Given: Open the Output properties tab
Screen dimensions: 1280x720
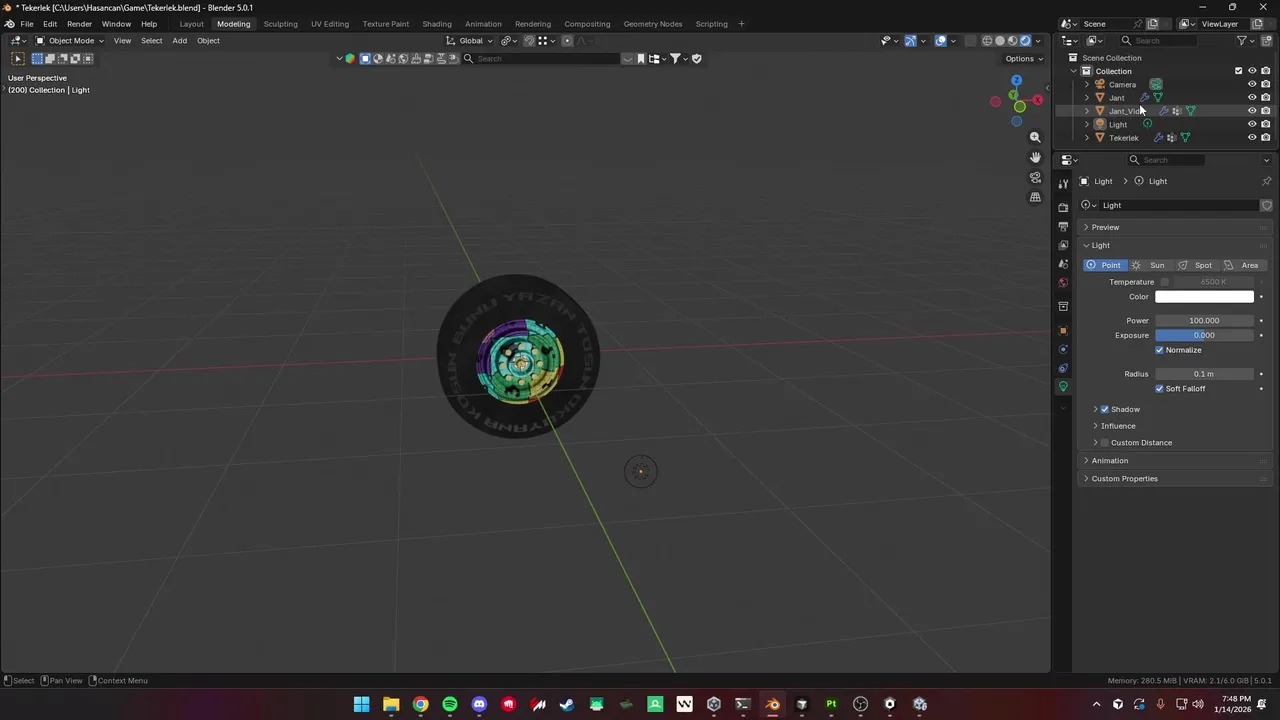Looking at the screenshot, I should click(1063, 226).
